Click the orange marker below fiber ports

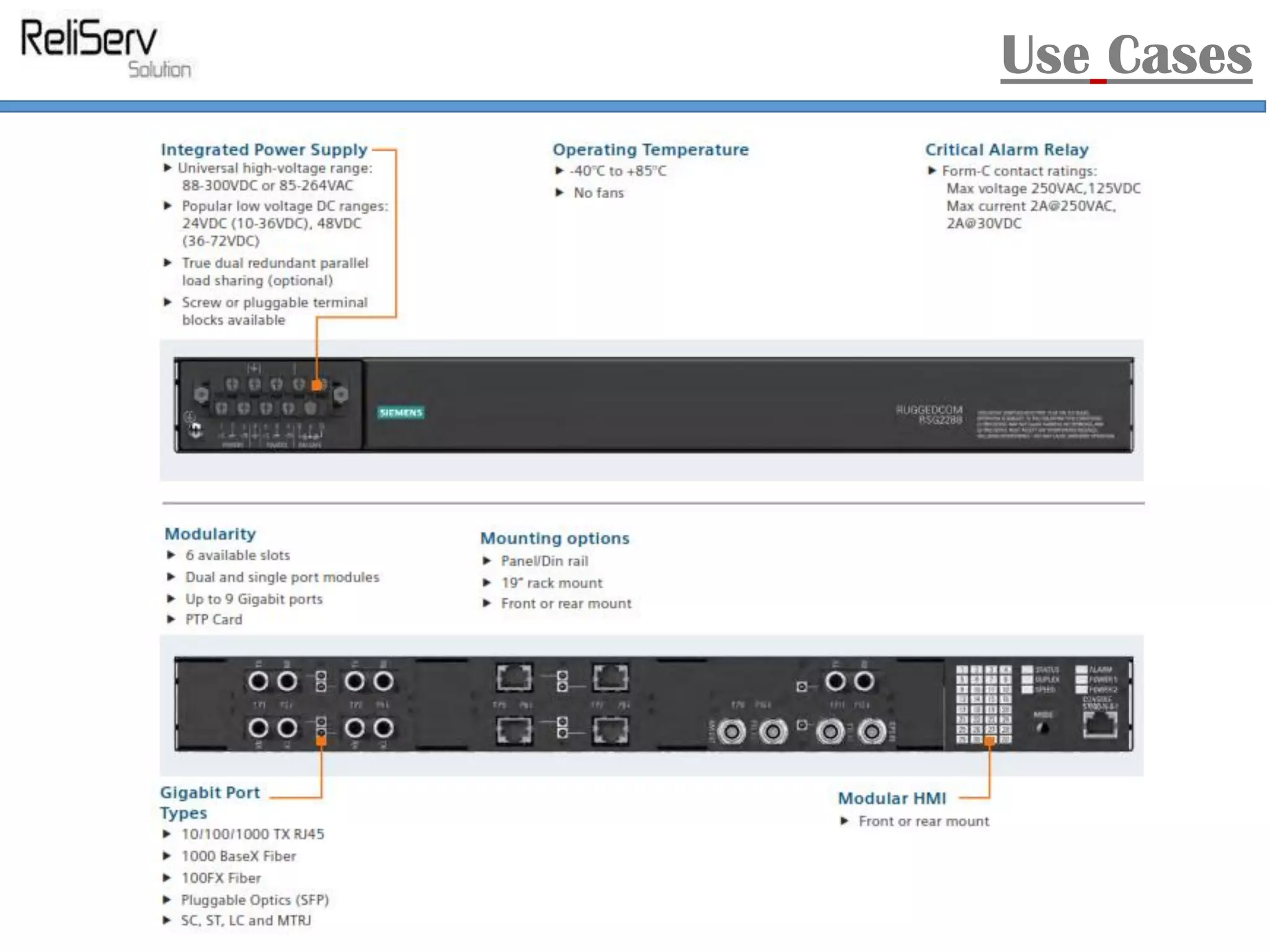tap(321, 740)
